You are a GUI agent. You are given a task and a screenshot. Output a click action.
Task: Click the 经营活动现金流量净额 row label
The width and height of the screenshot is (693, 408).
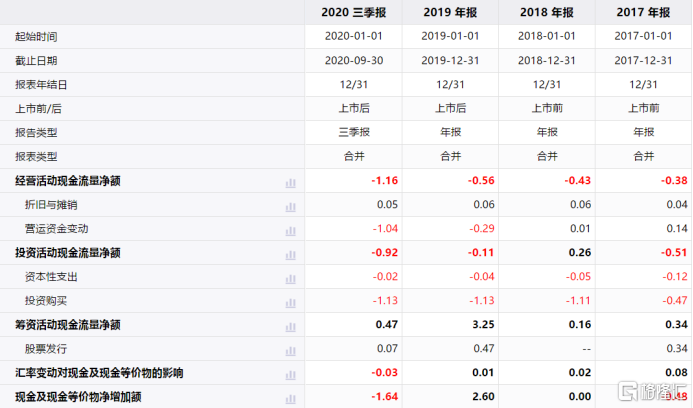click(68, 181)
